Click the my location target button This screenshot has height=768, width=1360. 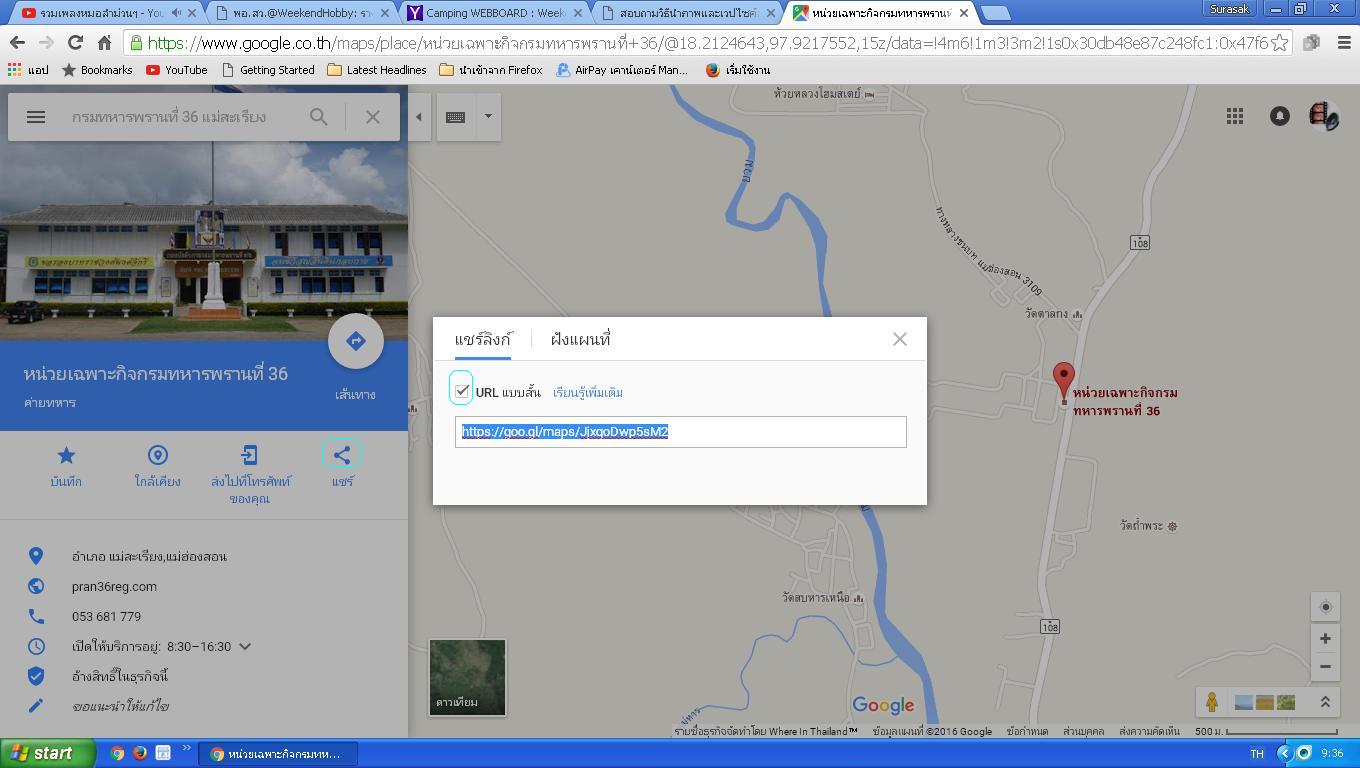tap(1325, 607)
